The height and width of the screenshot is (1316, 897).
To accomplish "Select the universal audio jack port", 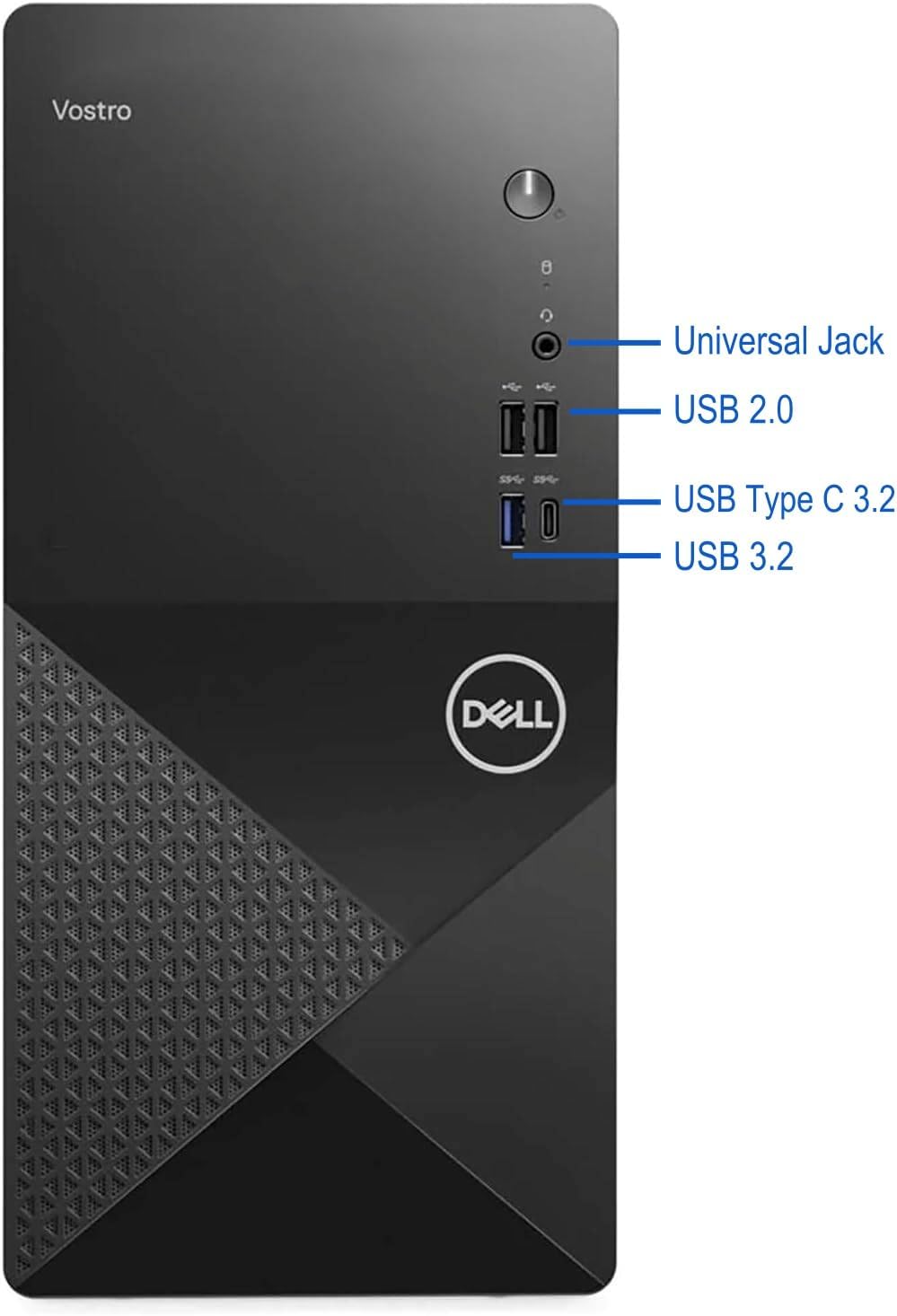I will pos(547,345).
